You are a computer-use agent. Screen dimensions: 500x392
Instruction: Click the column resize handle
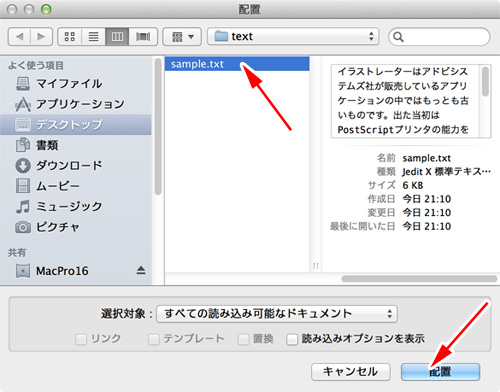click(x=316, y=266)
